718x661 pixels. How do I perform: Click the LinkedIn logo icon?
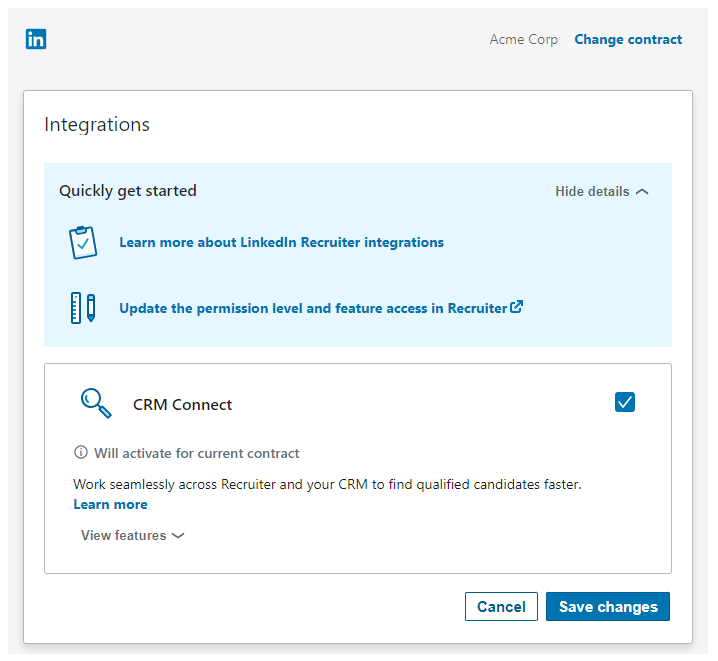click(36, 39)
